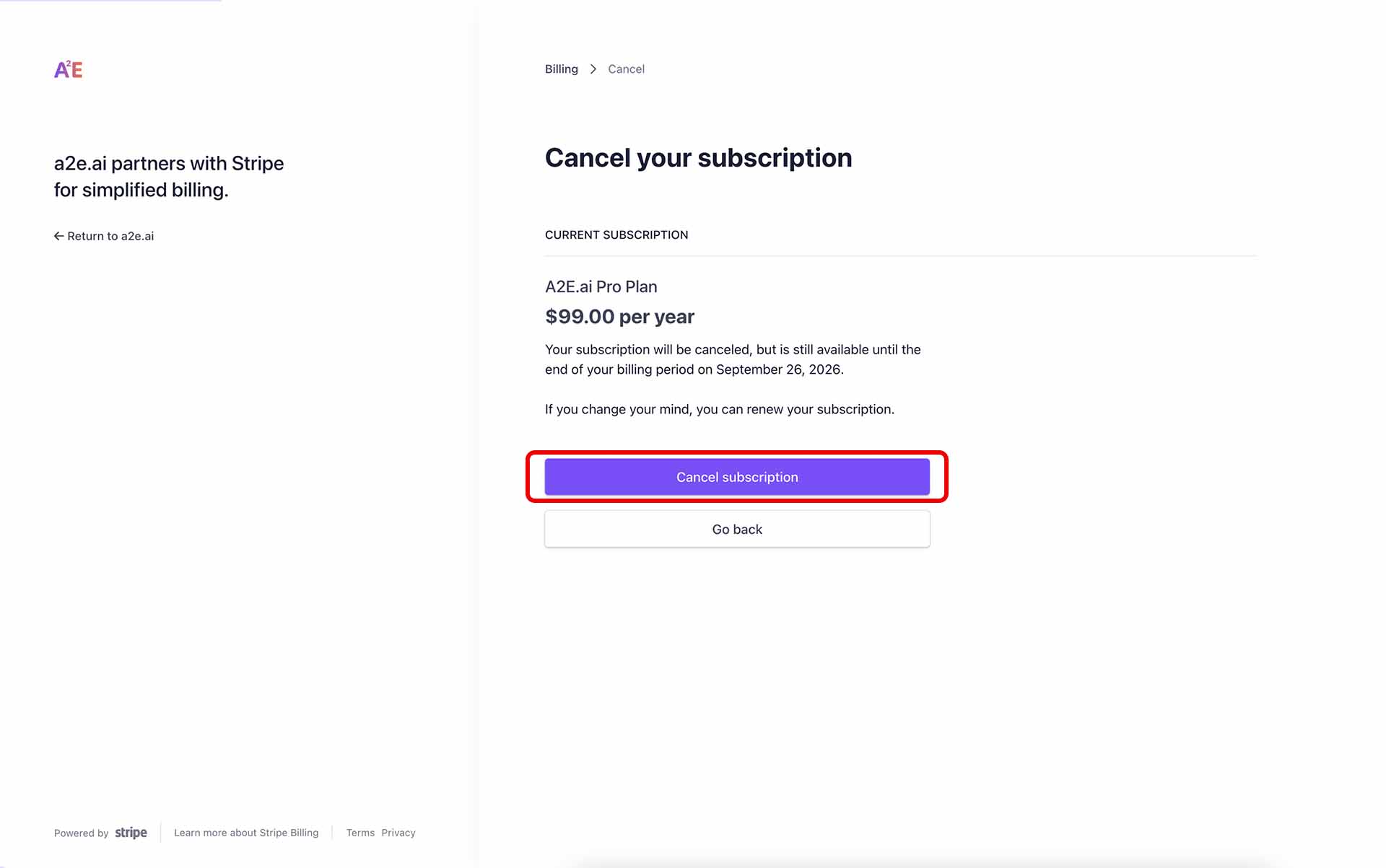Click the Powered by text in footer

coord(81,833)
